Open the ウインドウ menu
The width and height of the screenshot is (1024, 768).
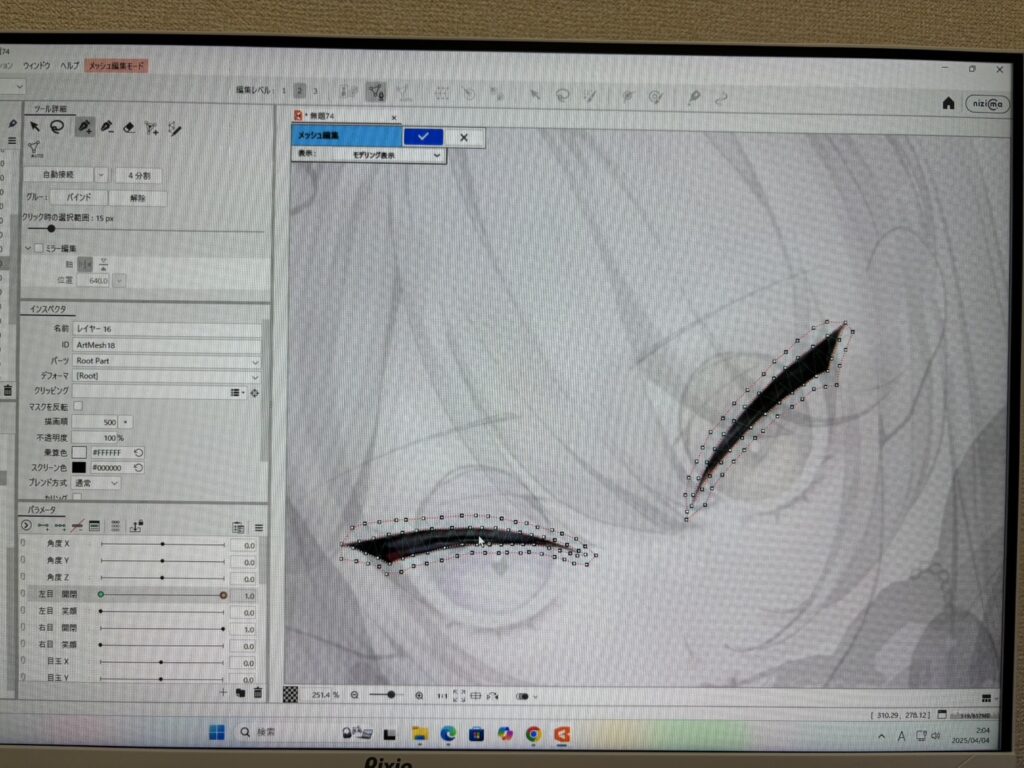tap(37, 66)
